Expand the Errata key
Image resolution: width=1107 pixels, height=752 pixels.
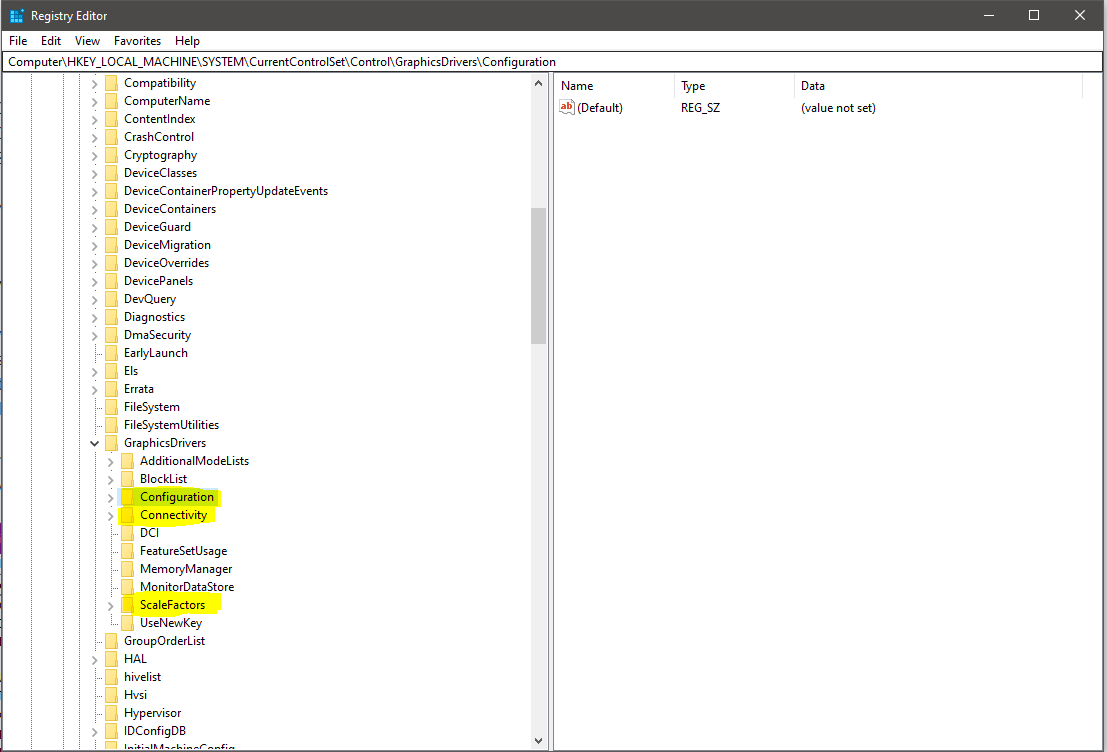95,390
